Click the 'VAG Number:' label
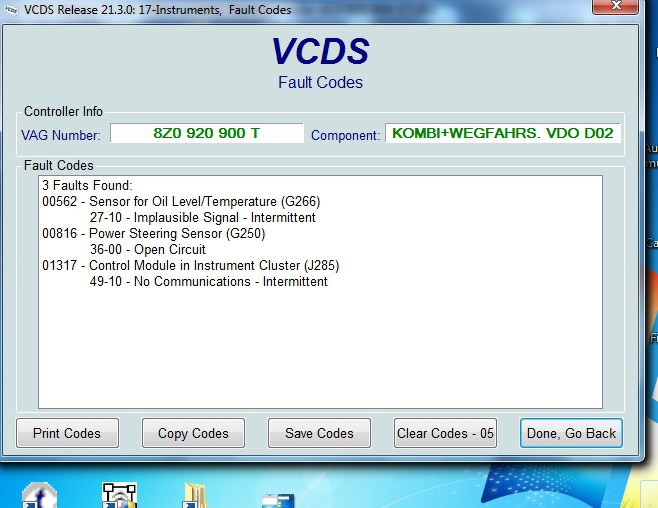Image resolution: width=658 pixels, height=508 pixels. point(61,135)
